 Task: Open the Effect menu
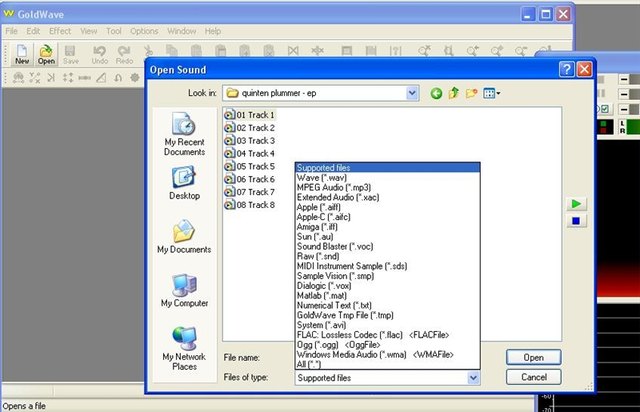60,31
